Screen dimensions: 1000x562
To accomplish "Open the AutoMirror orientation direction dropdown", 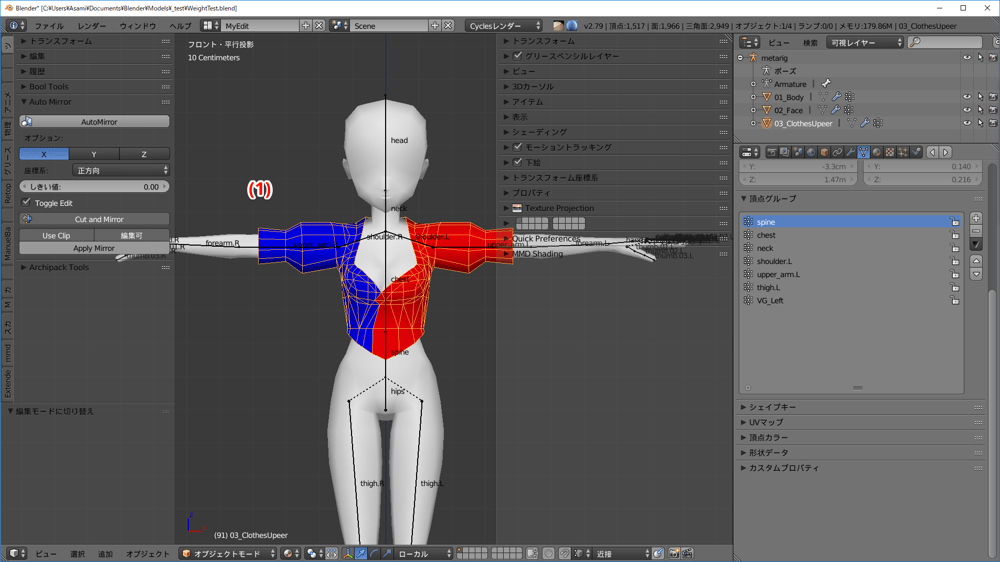I will click(x=121, y=170).
